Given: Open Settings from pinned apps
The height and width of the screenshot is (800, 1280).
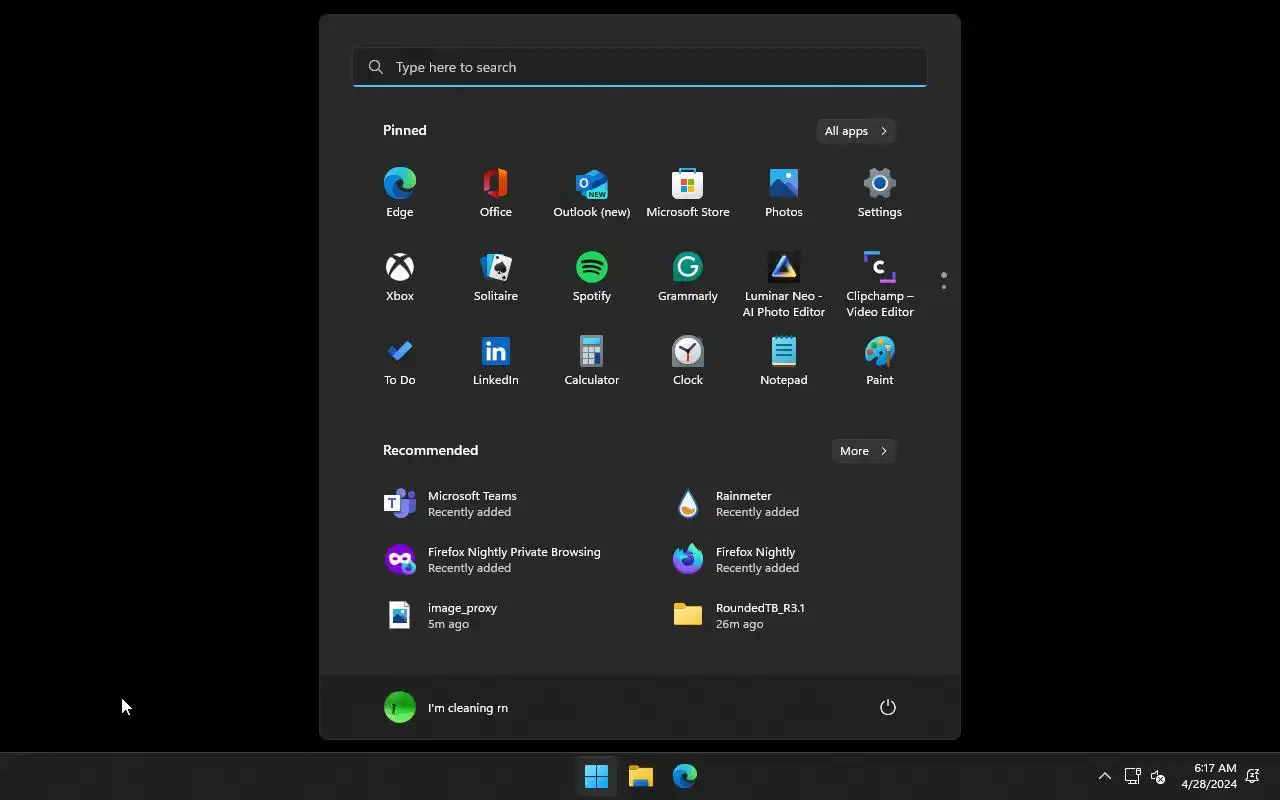Looking at the screenshot, I should point(880,193).
